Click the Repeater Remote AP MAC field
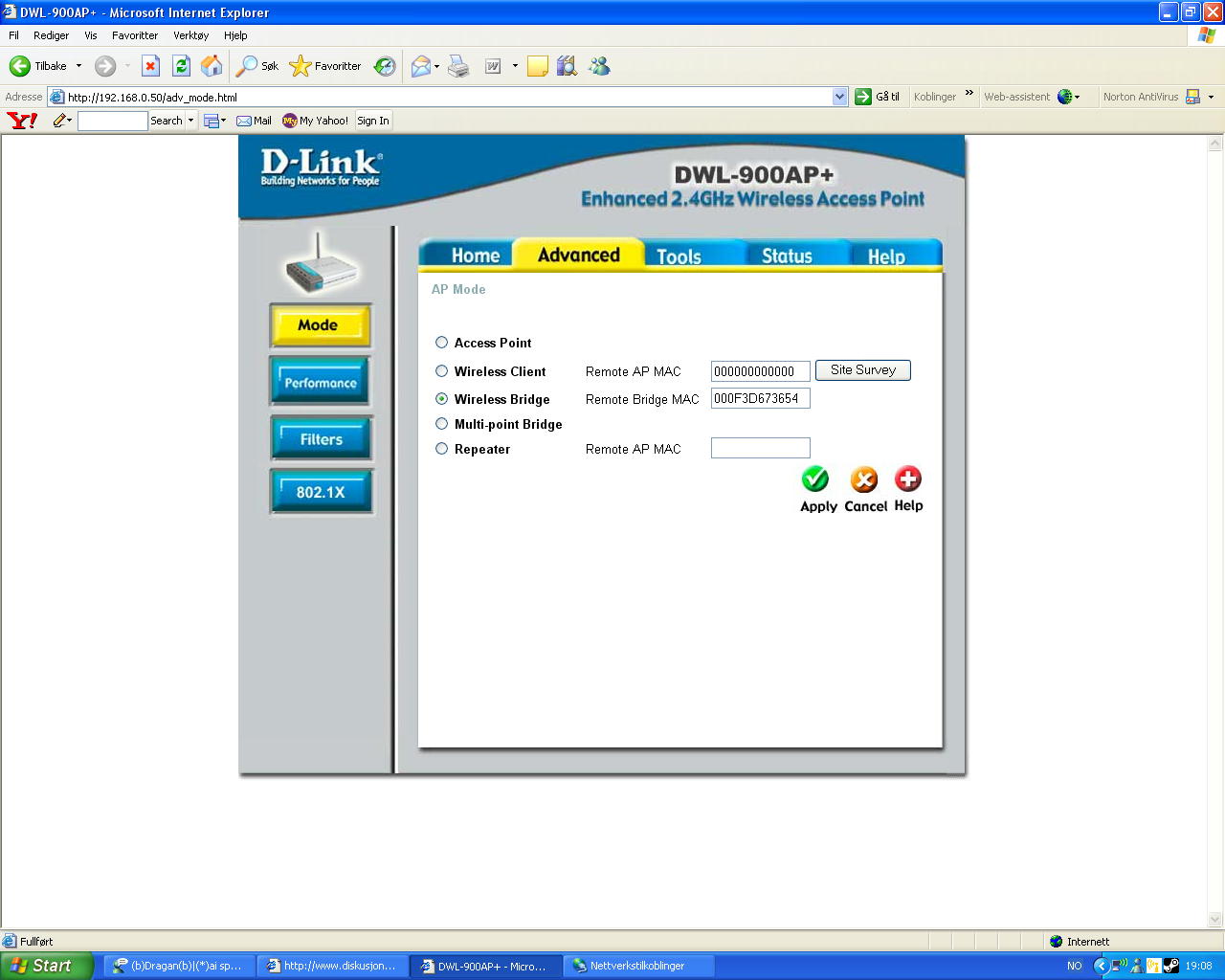 [761, 448]
